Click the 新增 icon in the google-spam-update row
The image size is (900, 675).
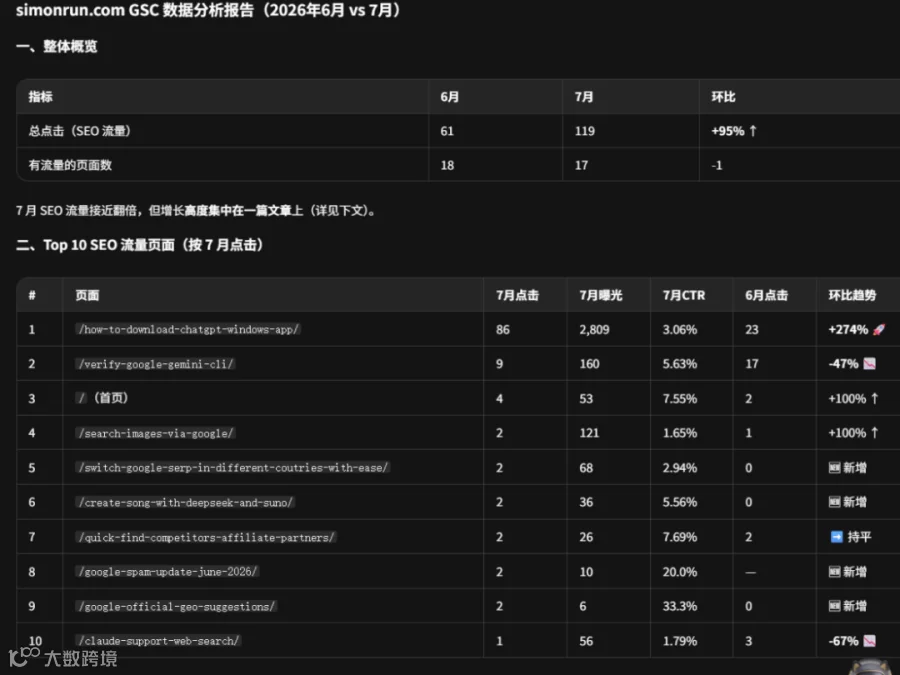pyautogui.click(x=835, y=572)
